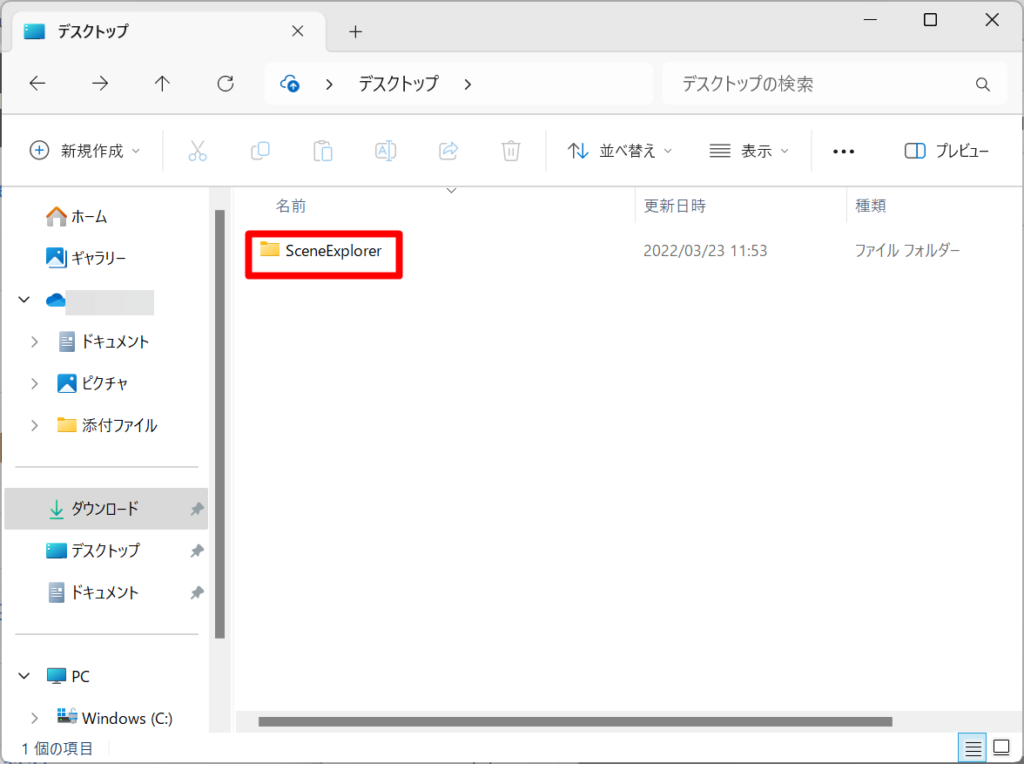Click the OneDrive sync icon in the address bar

(x=289, y=84)
